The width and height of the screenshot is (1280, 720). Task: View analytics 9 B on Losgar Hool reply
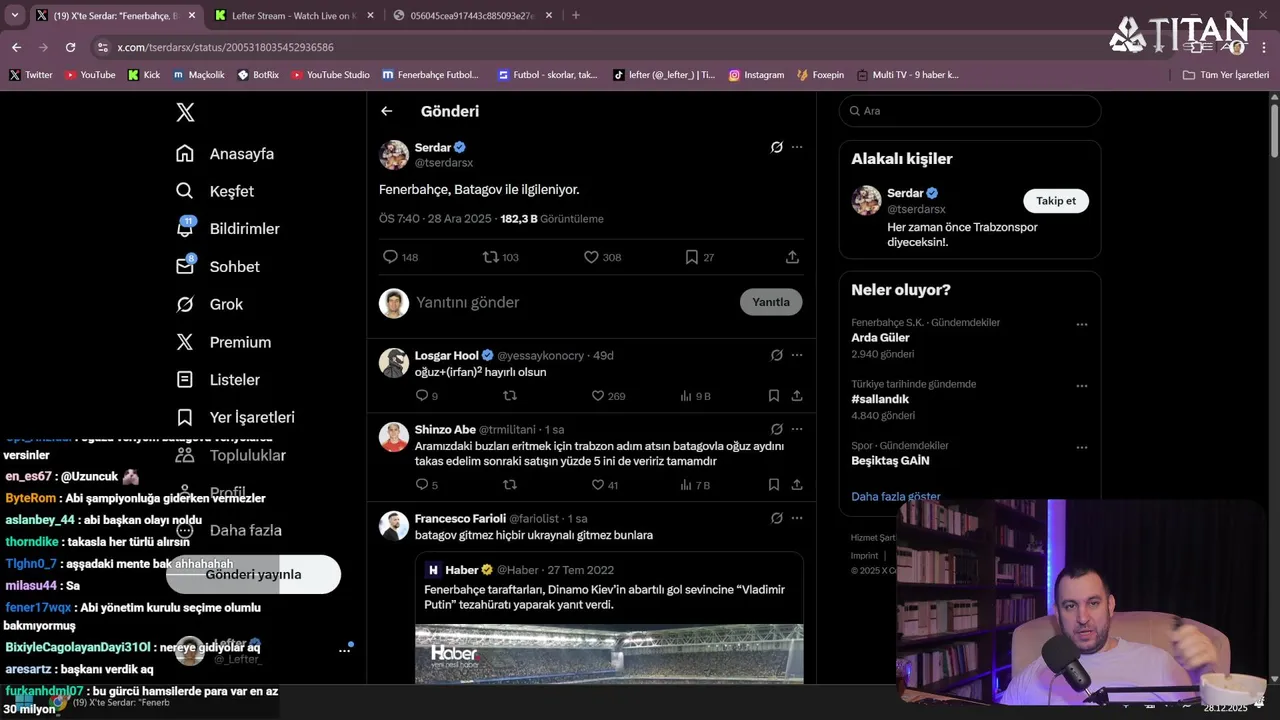click(x=695, y=396)
